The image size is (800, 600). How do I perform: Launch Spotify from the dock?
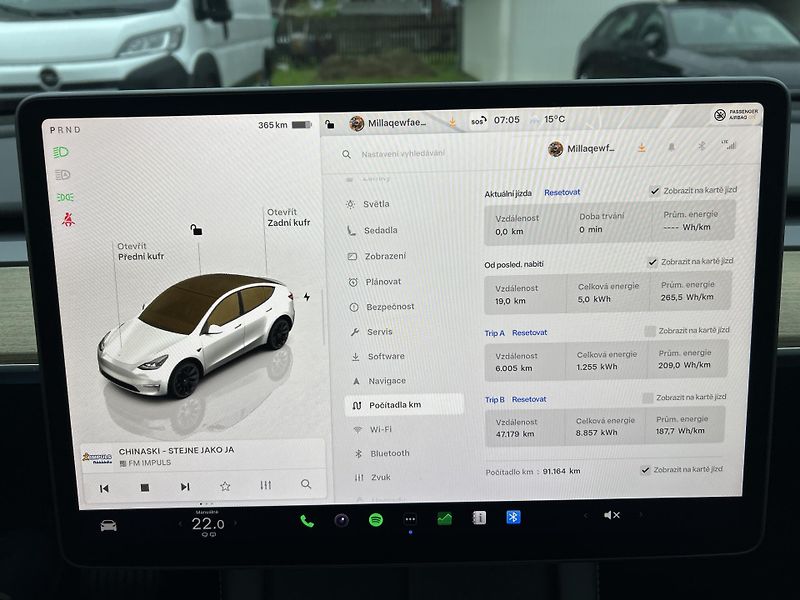[376, 520]
